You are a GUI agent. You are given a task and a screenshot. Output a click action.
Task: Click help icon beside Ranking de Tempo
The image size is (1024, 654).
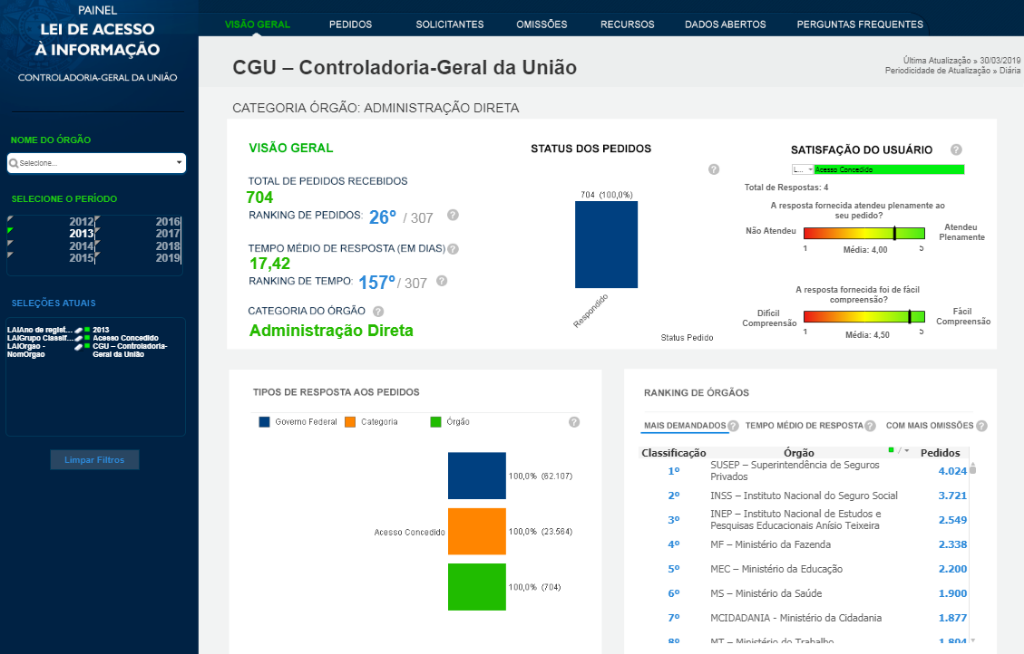coord(442,282)
